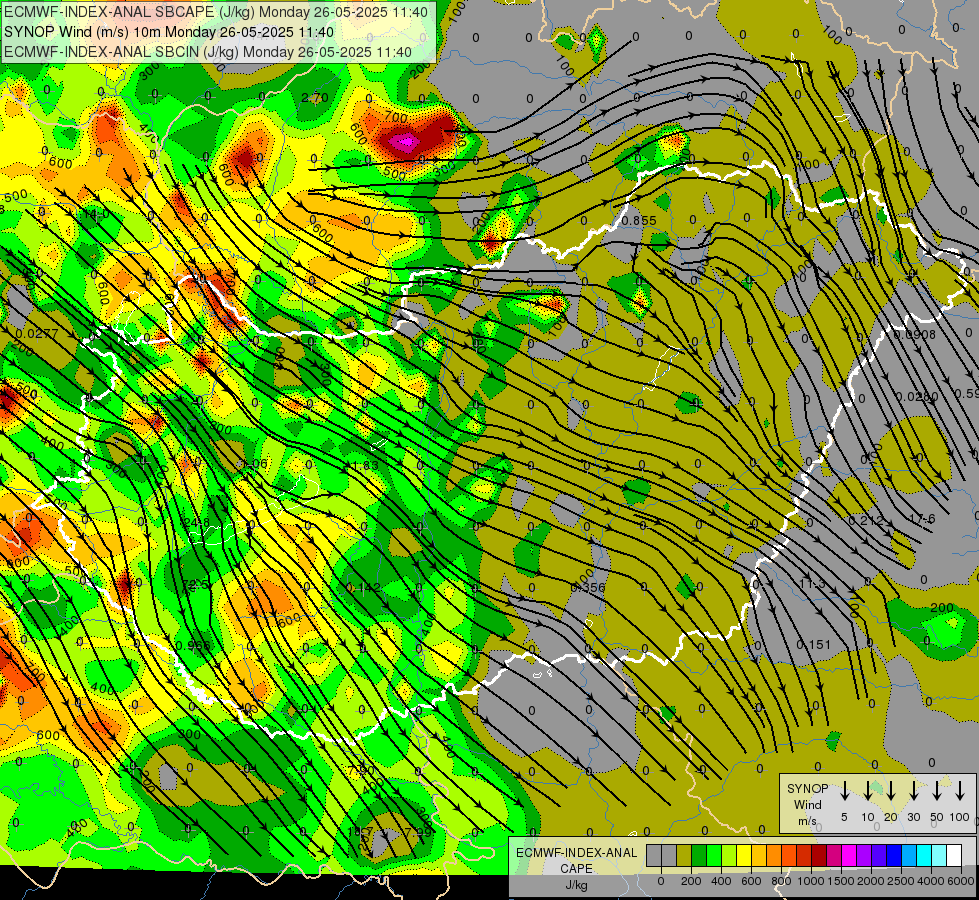Pick the white swatch in the CAPE legend

(x=955, y=855)
